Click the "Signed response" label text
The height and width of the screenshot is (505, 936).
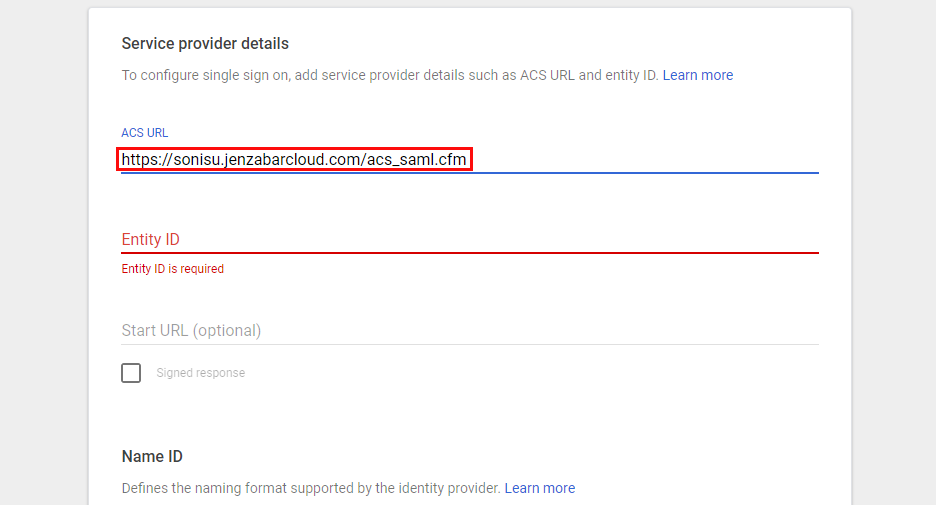(200, 373)
